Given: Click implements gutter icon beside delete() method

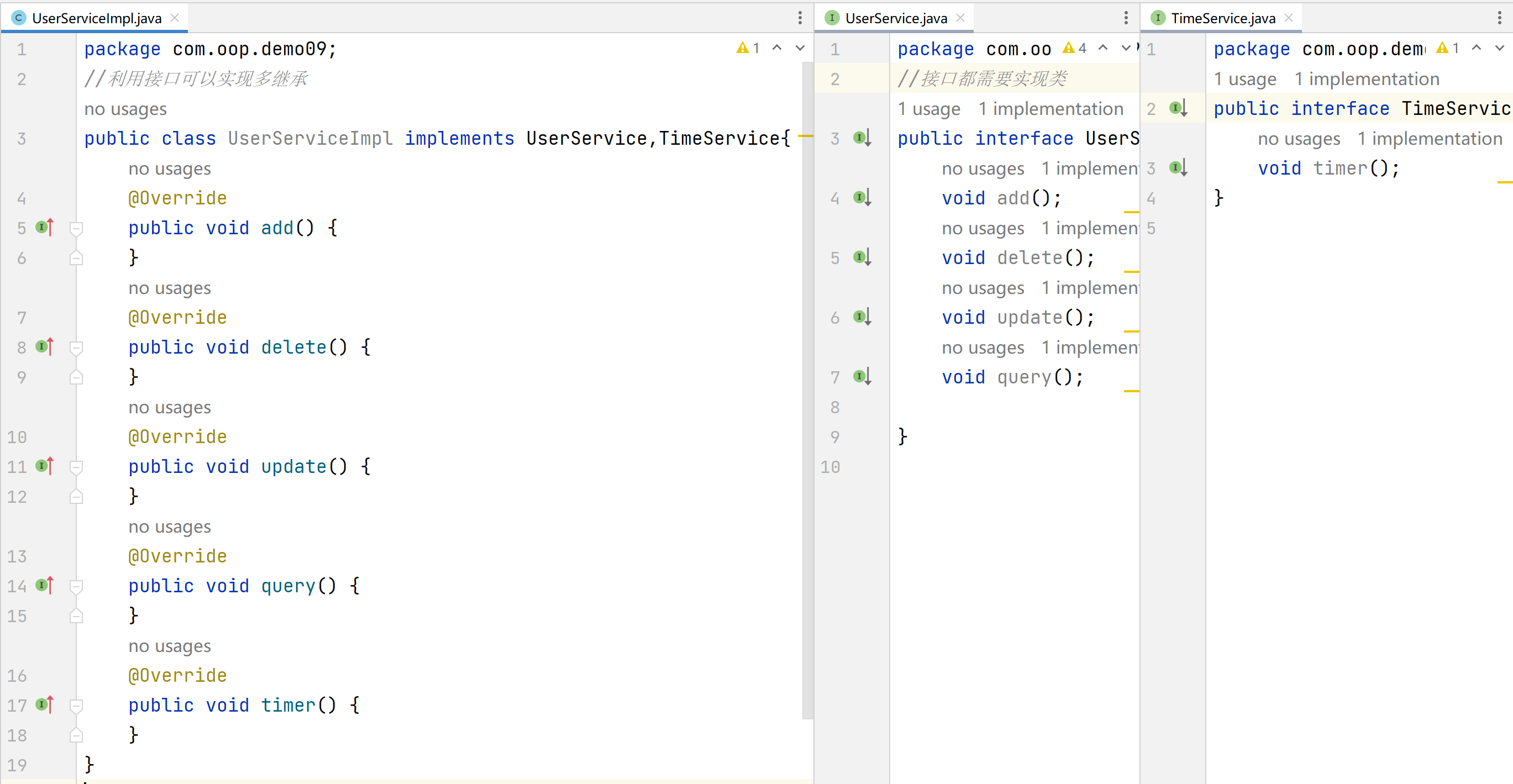Looking at the screenshot, I should 44,346.
